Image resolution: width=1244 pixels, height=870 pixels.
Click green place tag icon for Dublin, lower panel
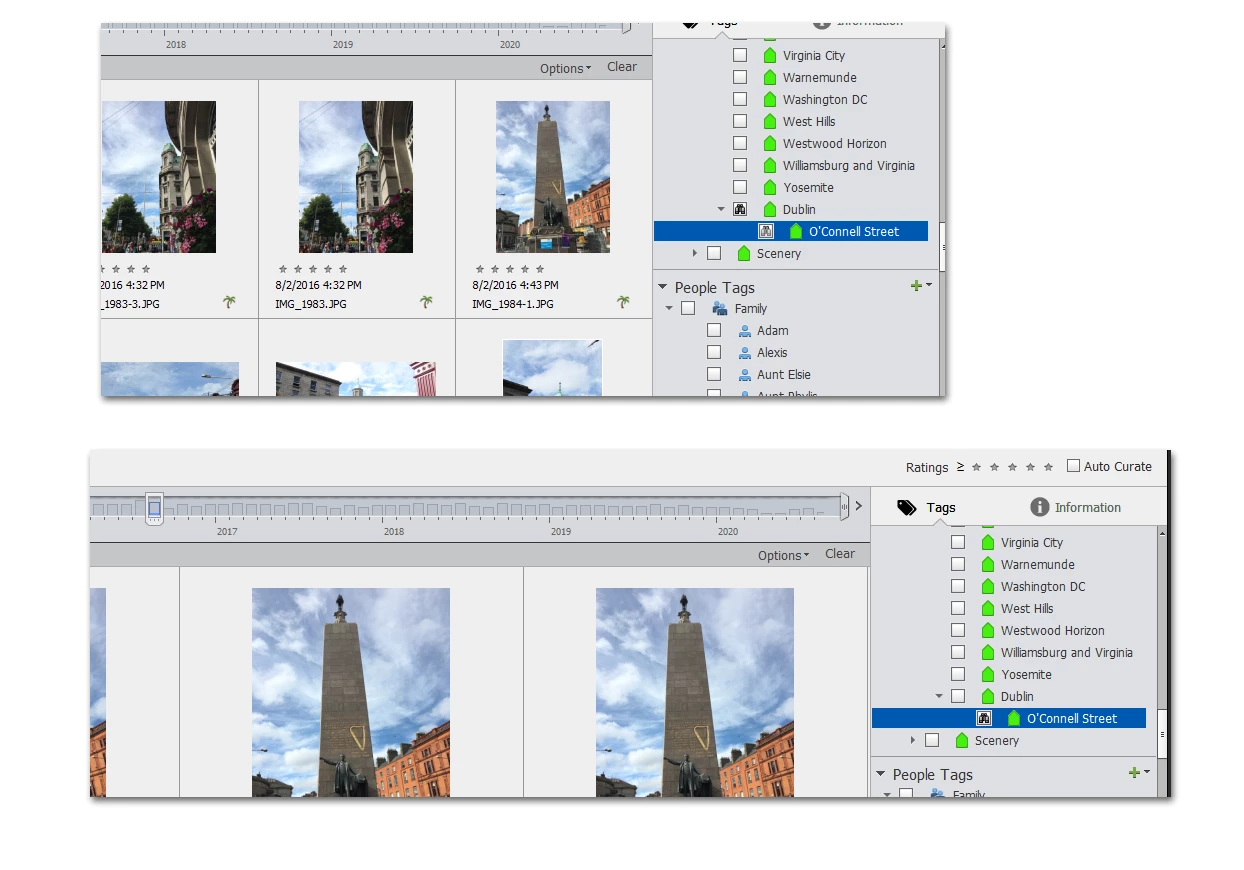point(988,696)
